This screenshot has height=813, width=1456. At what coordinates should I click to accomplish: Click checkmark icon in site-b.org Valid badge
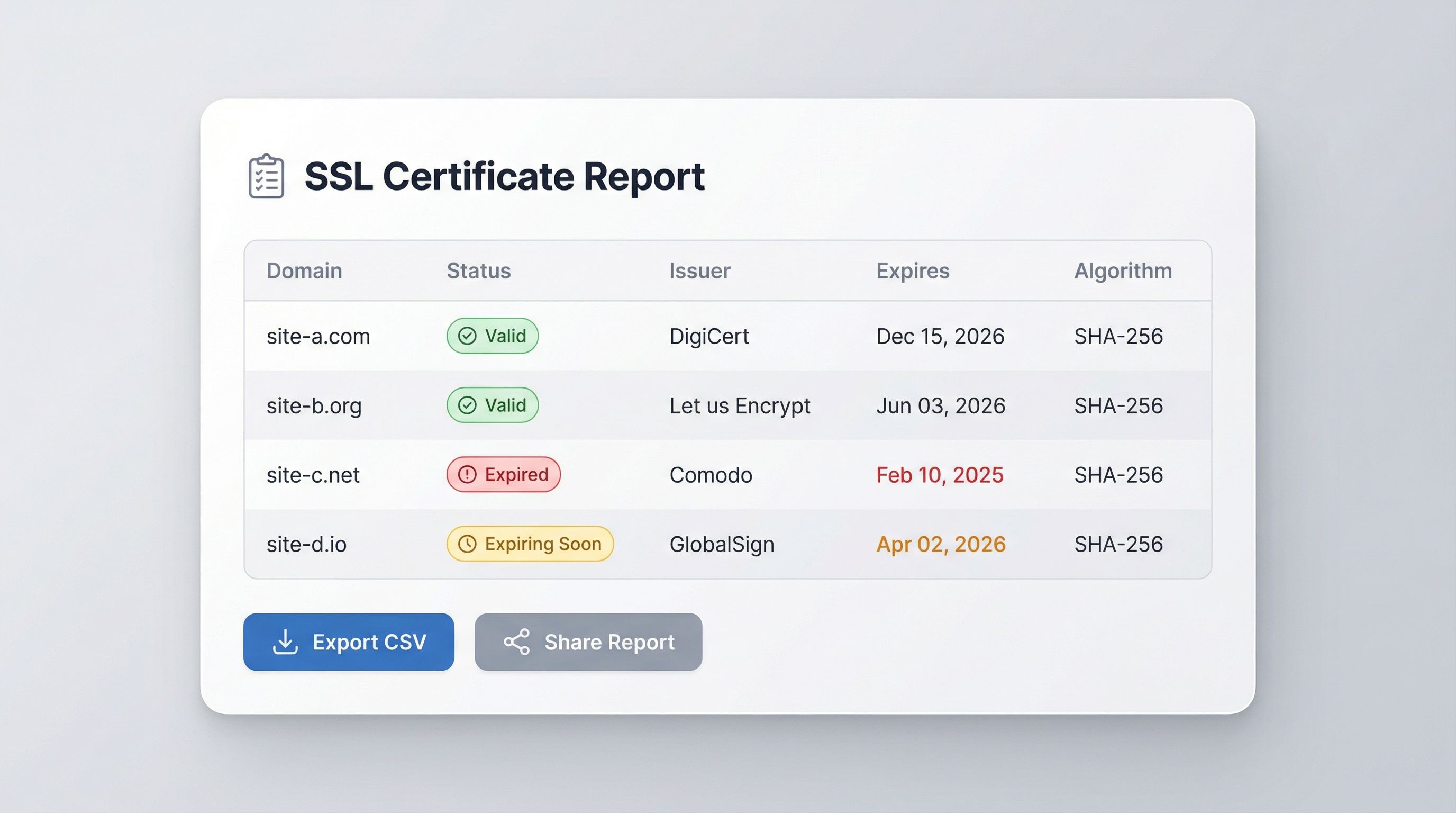(x=467, y=405)
